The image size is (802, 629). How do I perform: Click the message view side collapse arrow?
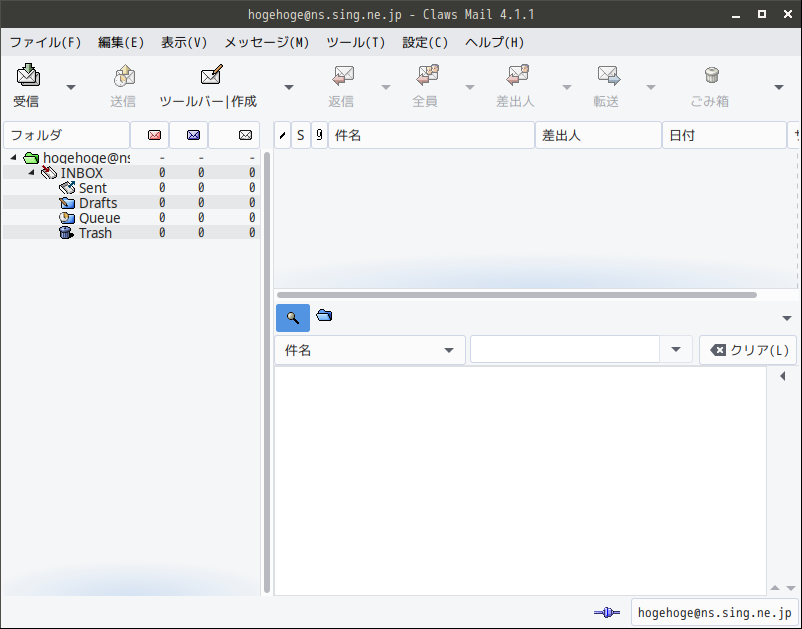[783, 376]
